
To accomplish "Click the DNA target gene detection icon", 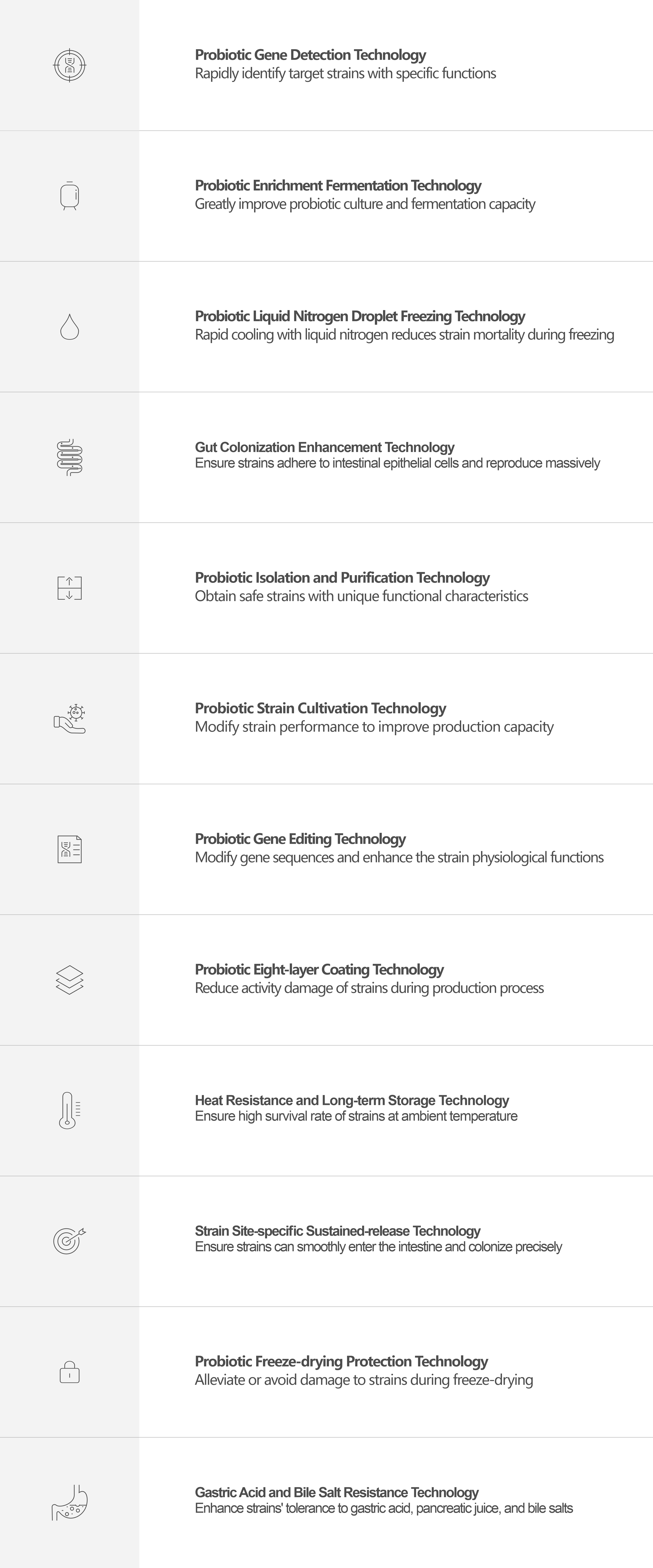I will pyautogui.click(x=69, y=65).
